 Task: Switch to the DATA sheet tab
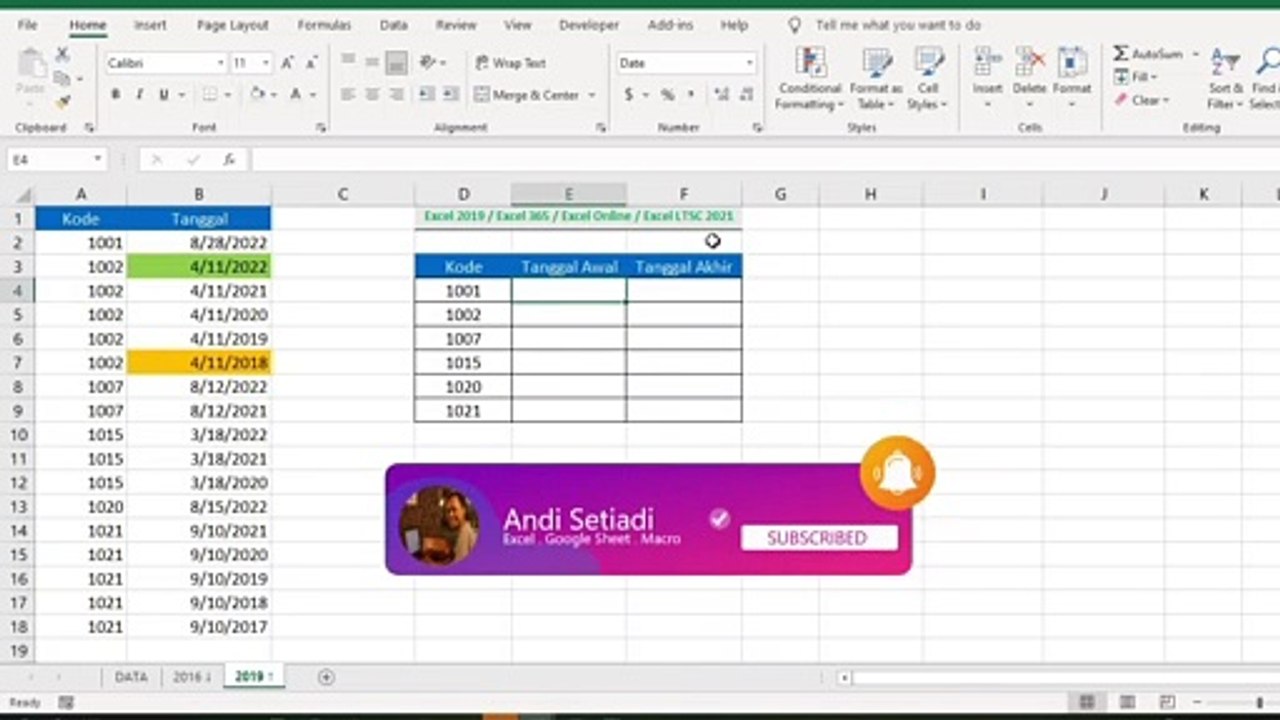131,677
